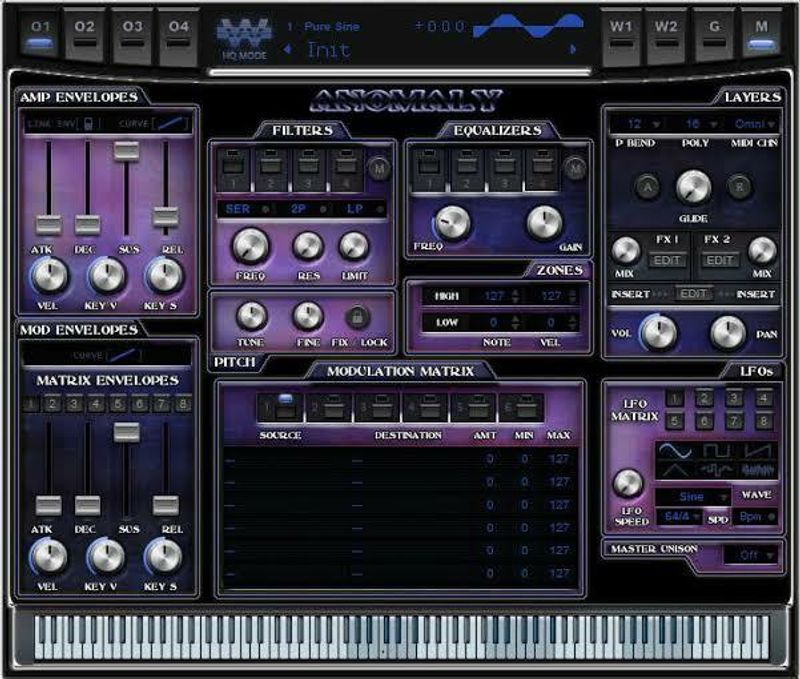Viewport: 800px width, 679px height.
Task: Select the sawtooth LFO waveform icon
Action: coord(759,451)
